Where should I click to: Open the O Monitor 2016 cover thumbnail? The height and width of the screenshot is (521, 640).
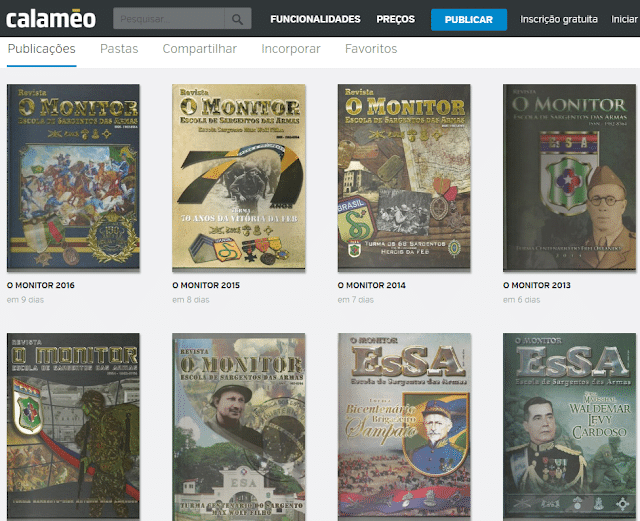pyautogui.click(x=73, y=178)
